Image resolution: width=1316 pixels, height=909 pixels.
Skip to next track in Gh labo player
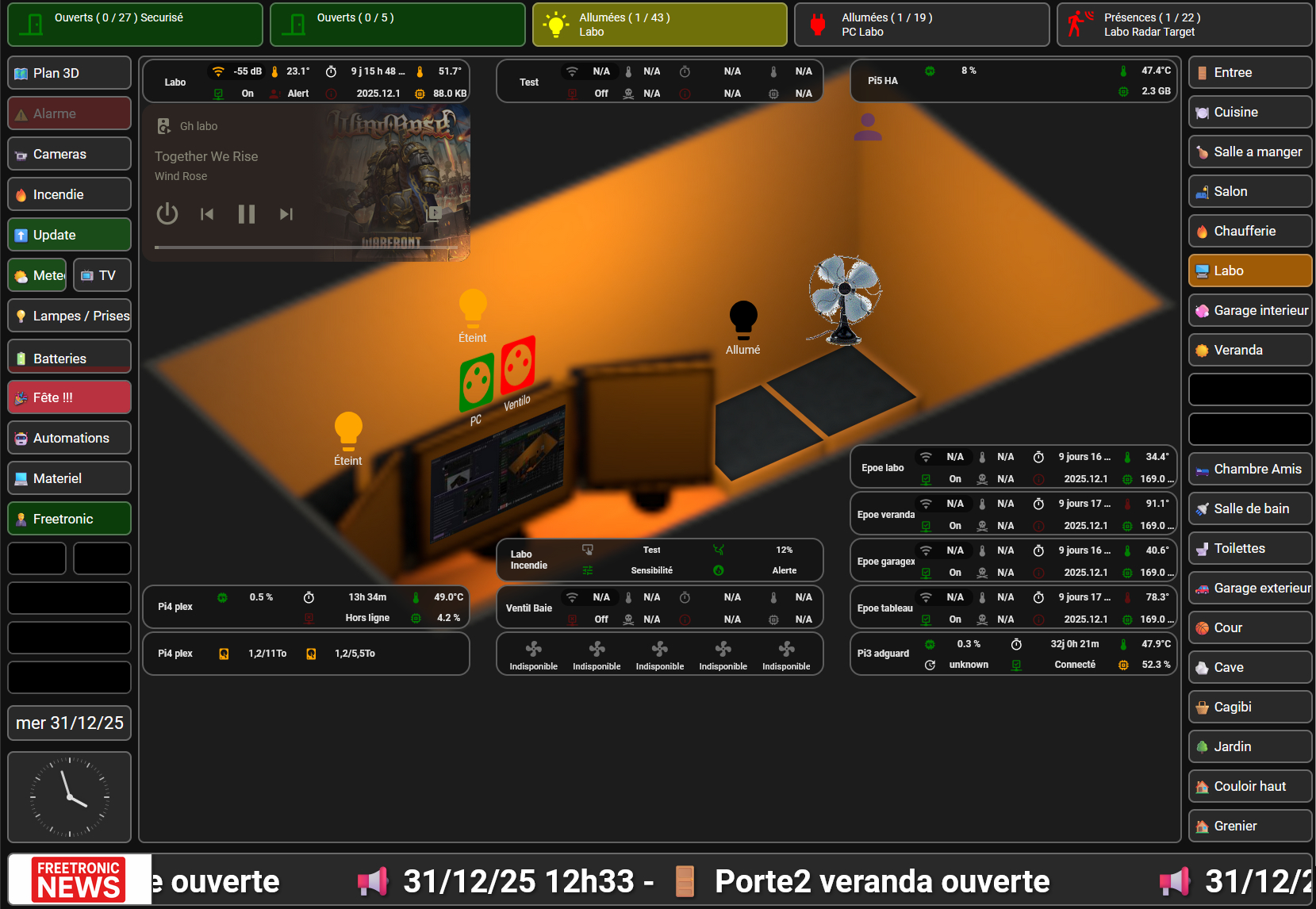point(286,214)
